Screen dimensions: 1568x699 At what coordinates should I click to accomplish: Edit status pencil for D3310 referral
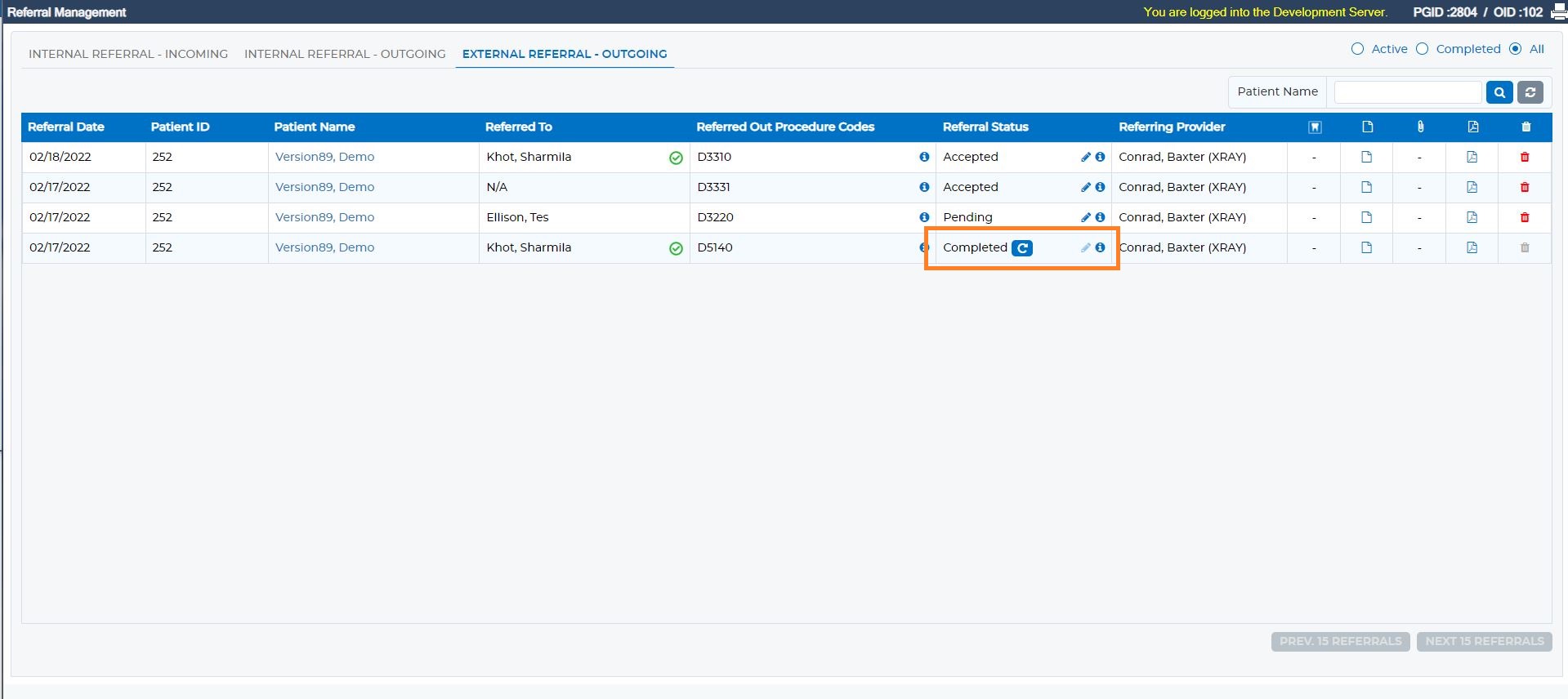coord(1086,157)
